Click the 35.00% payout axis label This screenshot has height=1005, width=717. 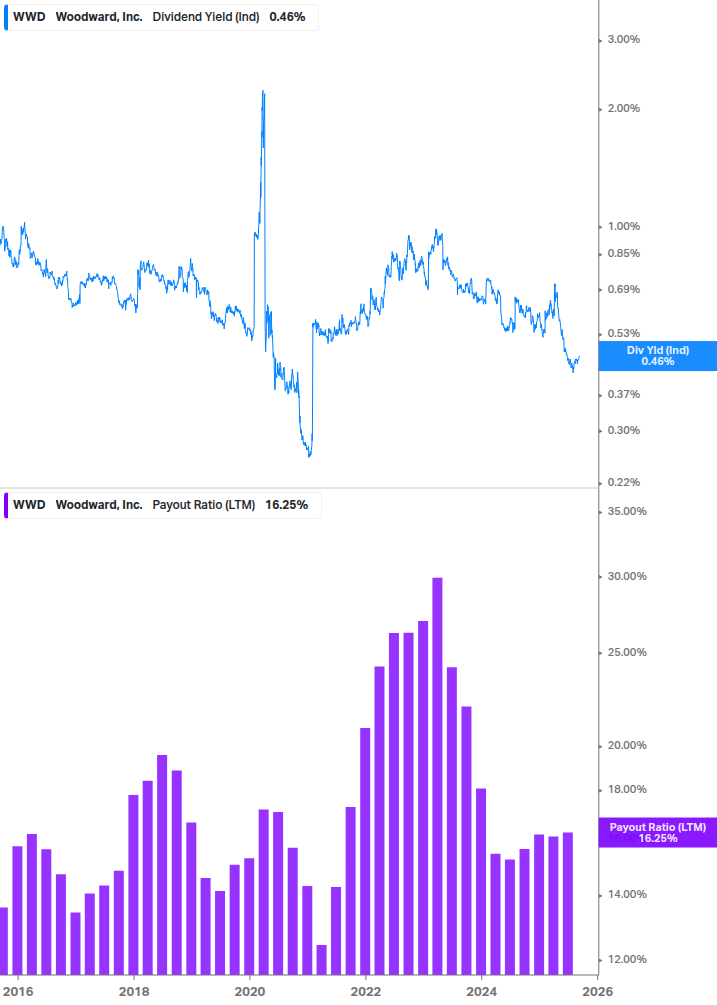[627, 511]
